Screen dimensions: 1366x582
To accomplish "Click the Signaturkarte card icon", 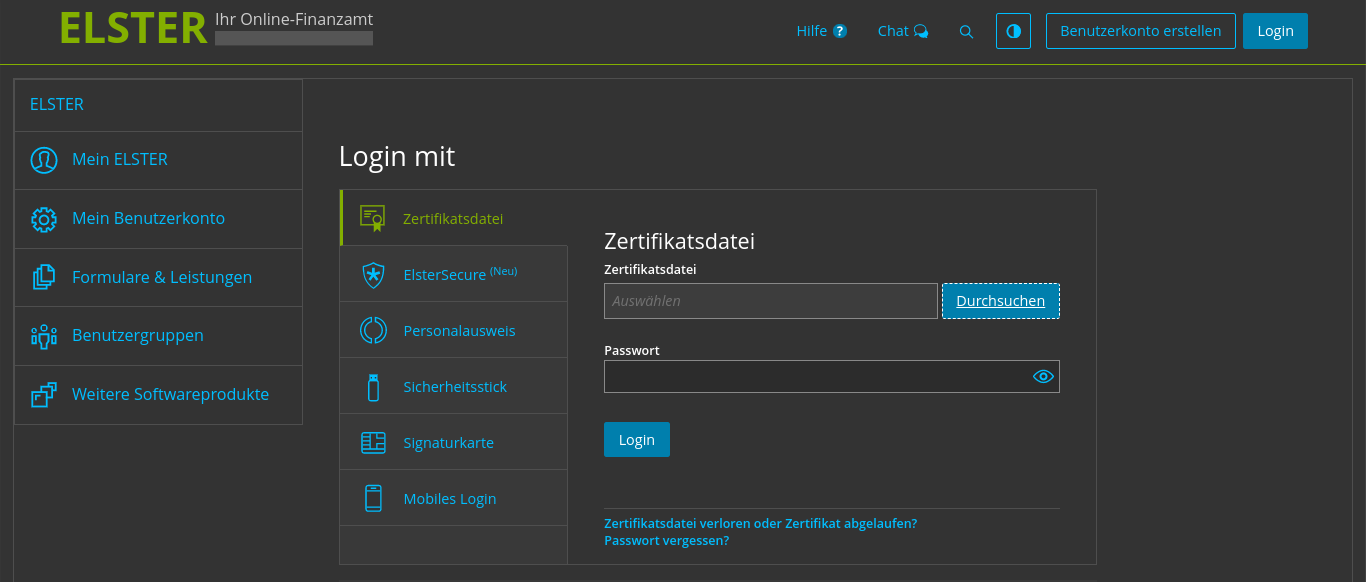I will (x=373, y=443).
